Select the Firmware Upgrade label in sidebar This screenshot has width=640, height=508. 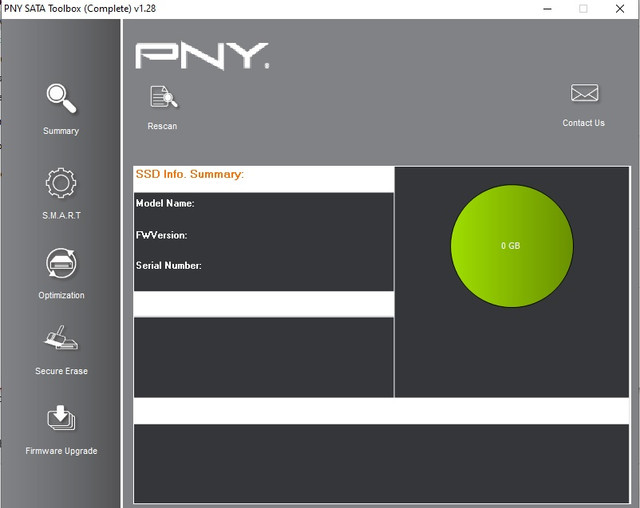coord(61,451)
